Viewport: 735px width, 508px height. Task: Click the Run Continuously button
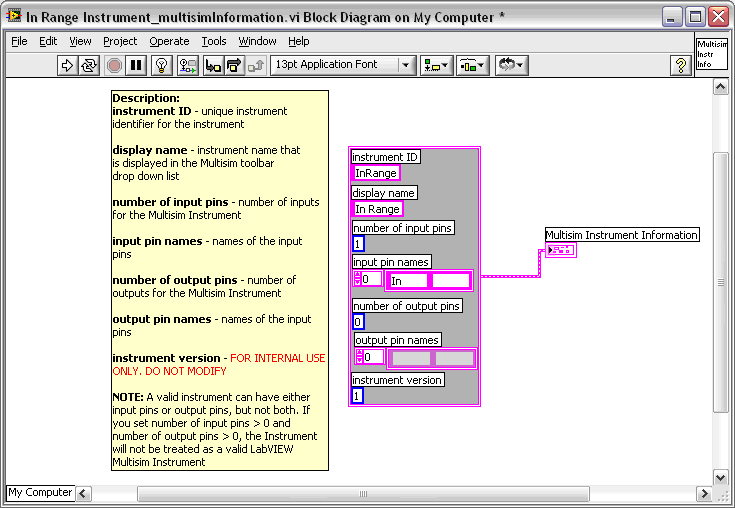[x=90, y=65]
